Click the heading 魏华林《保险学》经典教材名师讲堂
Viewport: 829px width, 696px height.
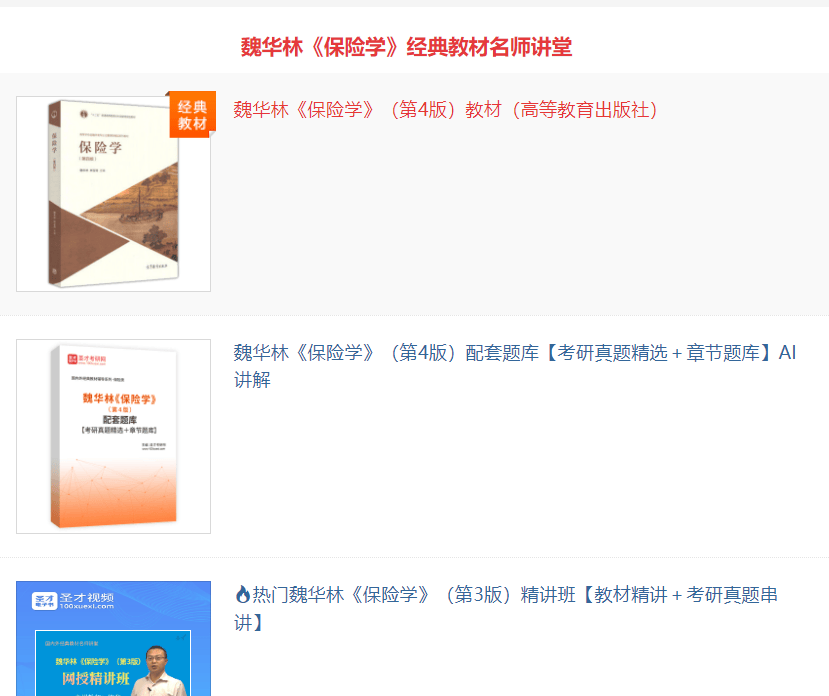pos(406,47)
